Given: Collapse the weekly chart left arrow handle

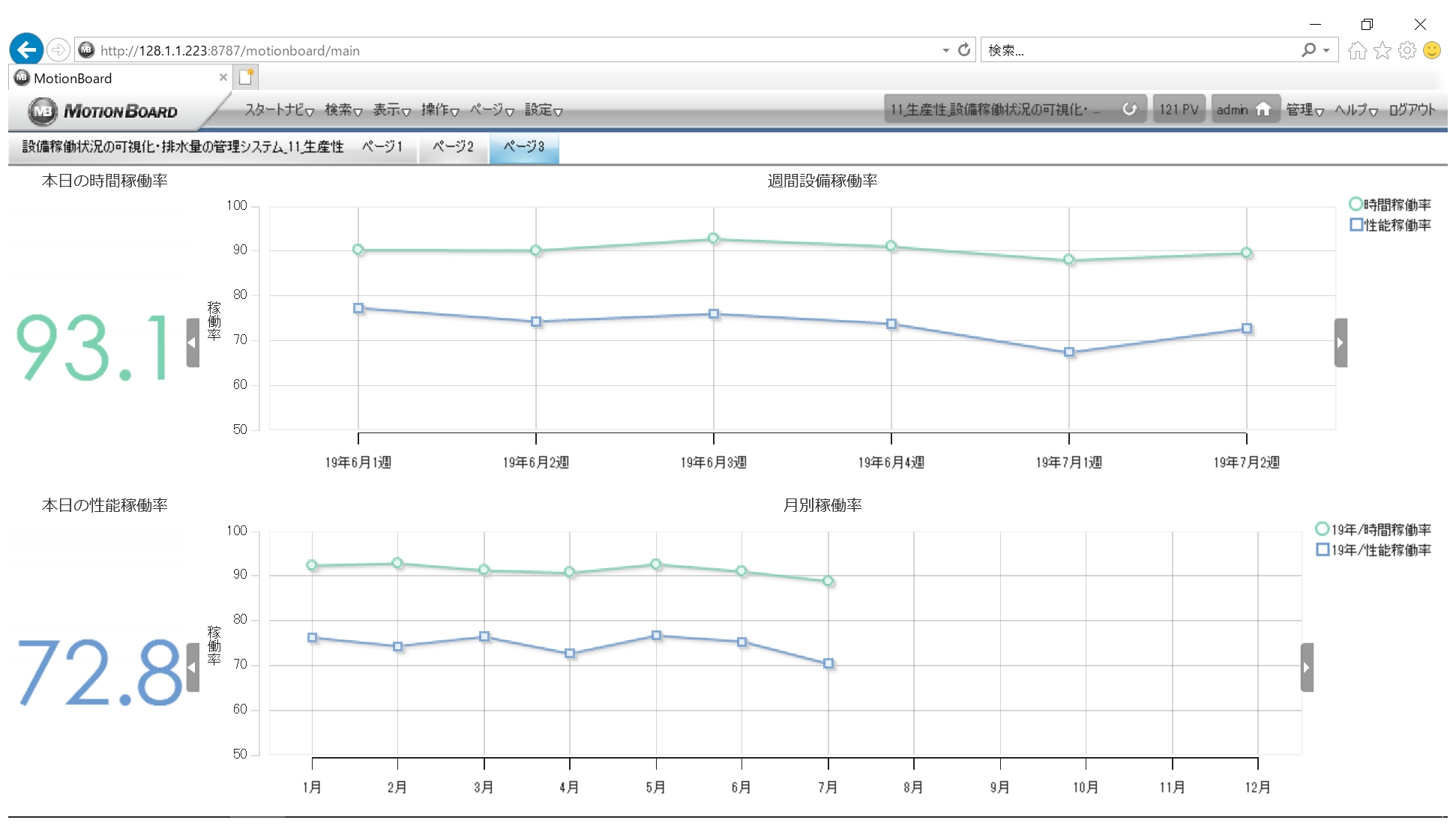Looking at the screenshot, I should point(193,343).
